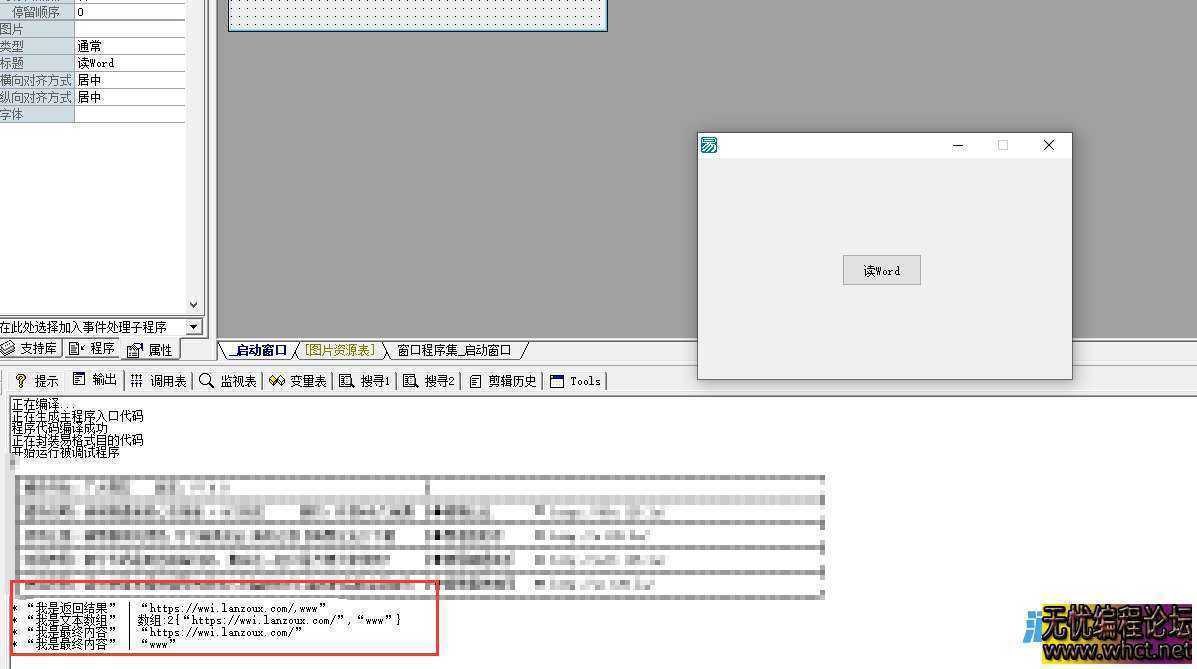Screen dimensions: 1197x669
Task: Select the 图片资源表 tab
Action: pyautogui.click(x=337, y=350)
